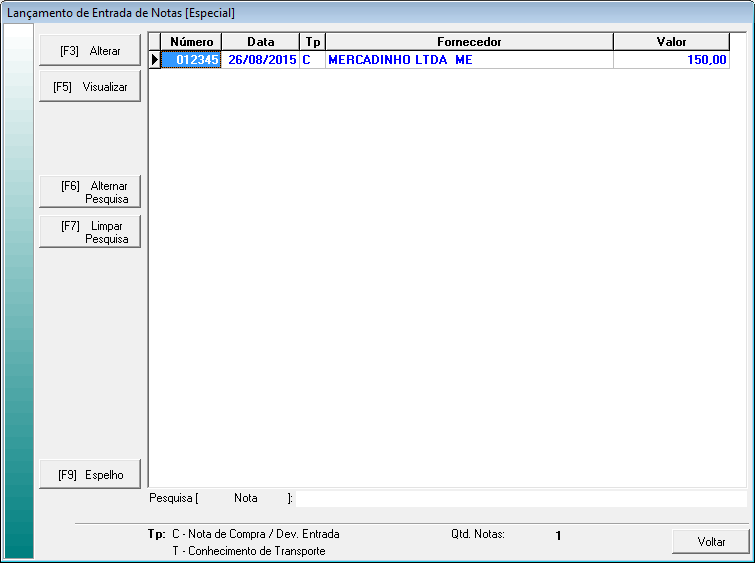Click the F3 Alterar button
The image size is (755, 563).
coord(90,50)
